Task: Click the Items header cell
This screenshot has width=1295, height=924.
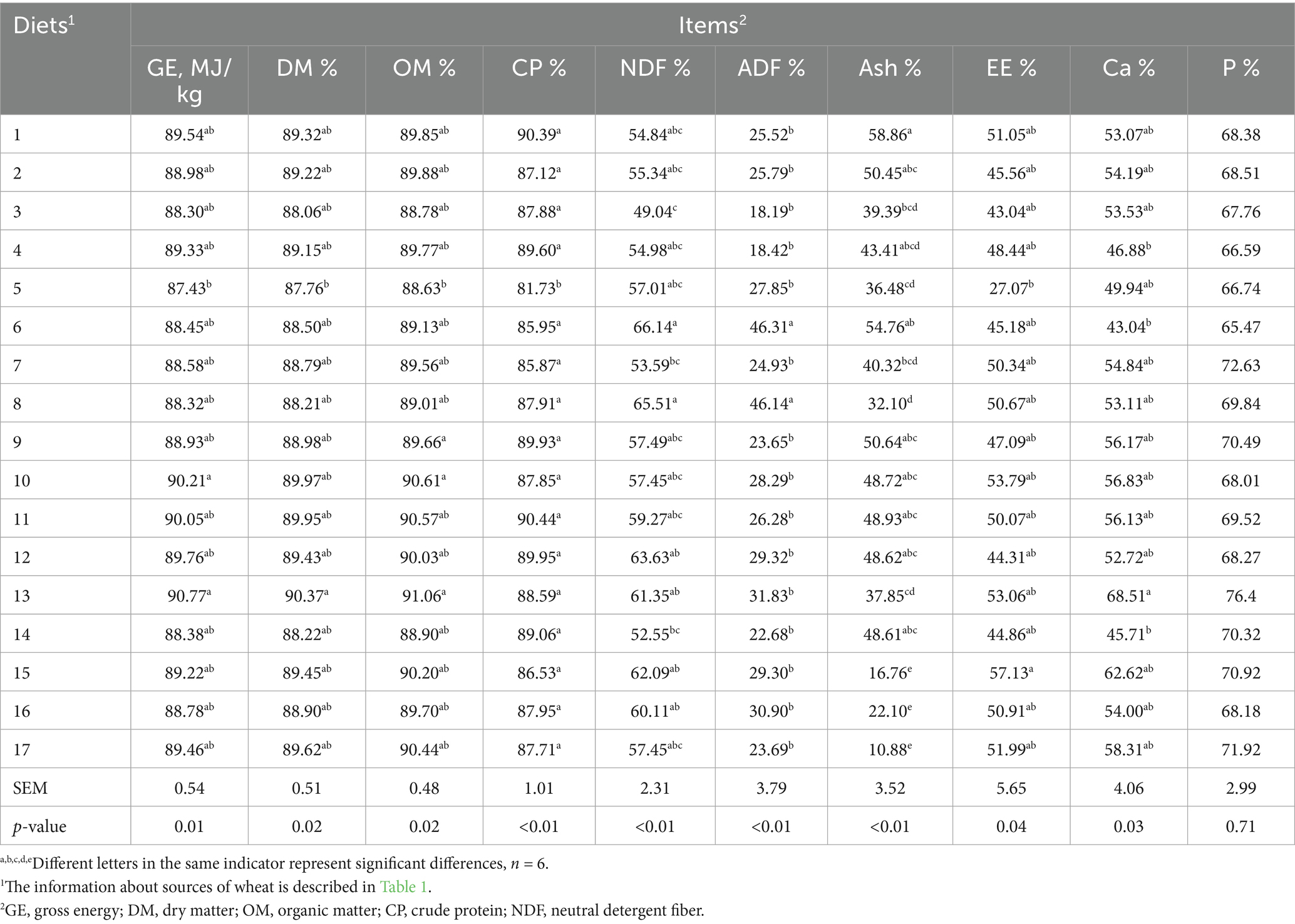Action: 712,25
